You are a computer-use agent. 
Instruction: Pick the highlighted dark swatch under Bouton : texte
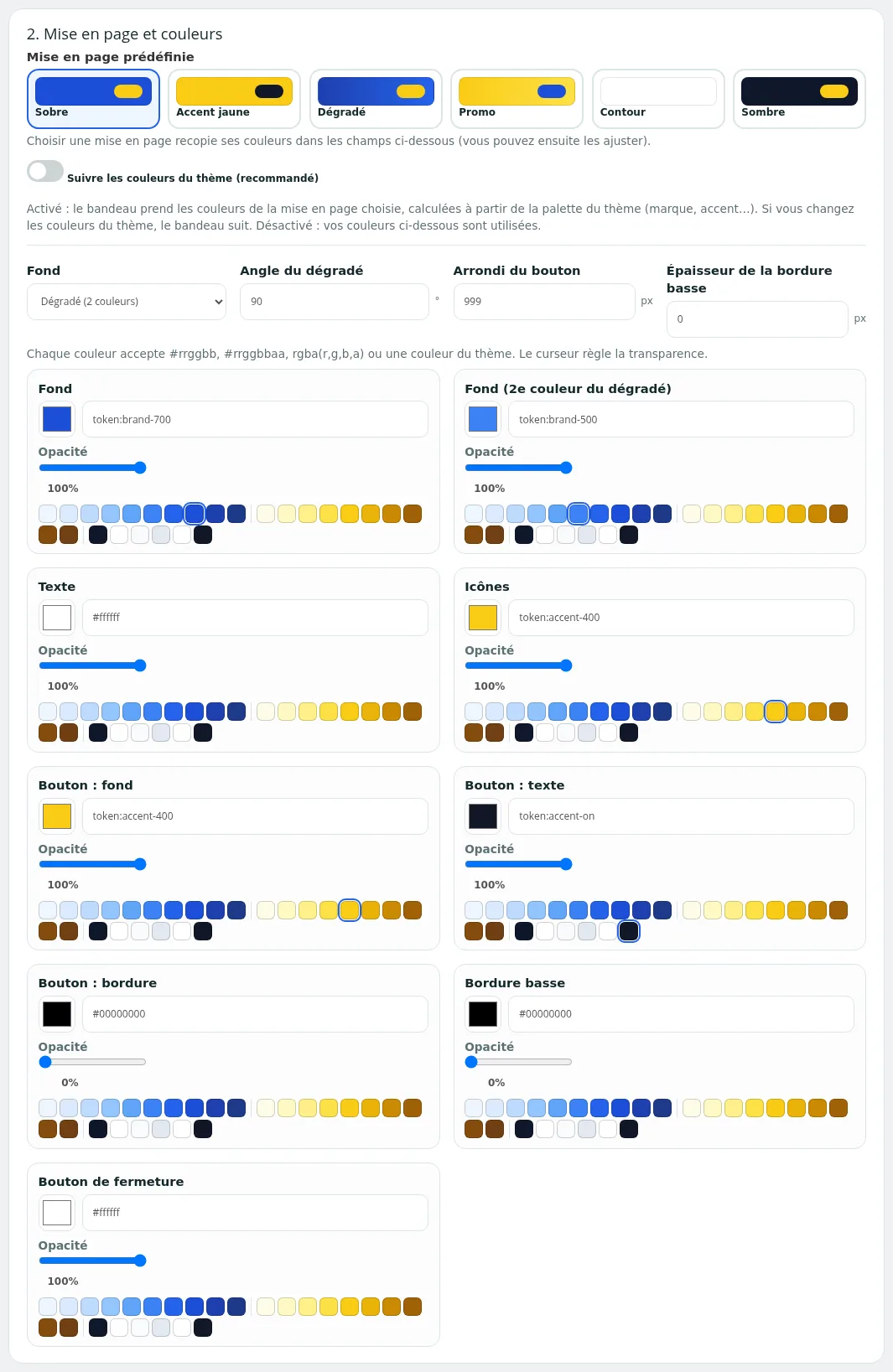pyautogui.click(x=629, y=931)
